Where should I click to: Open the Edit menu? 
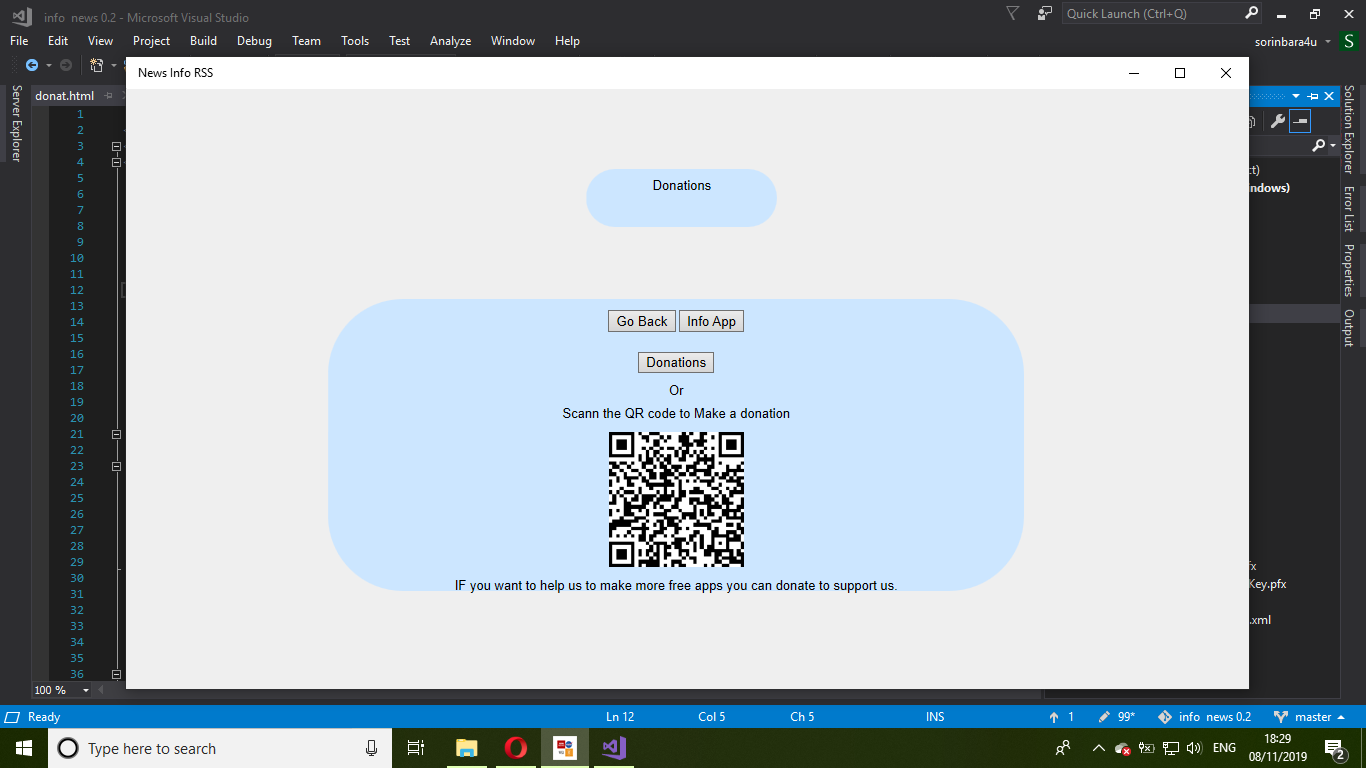58,41
